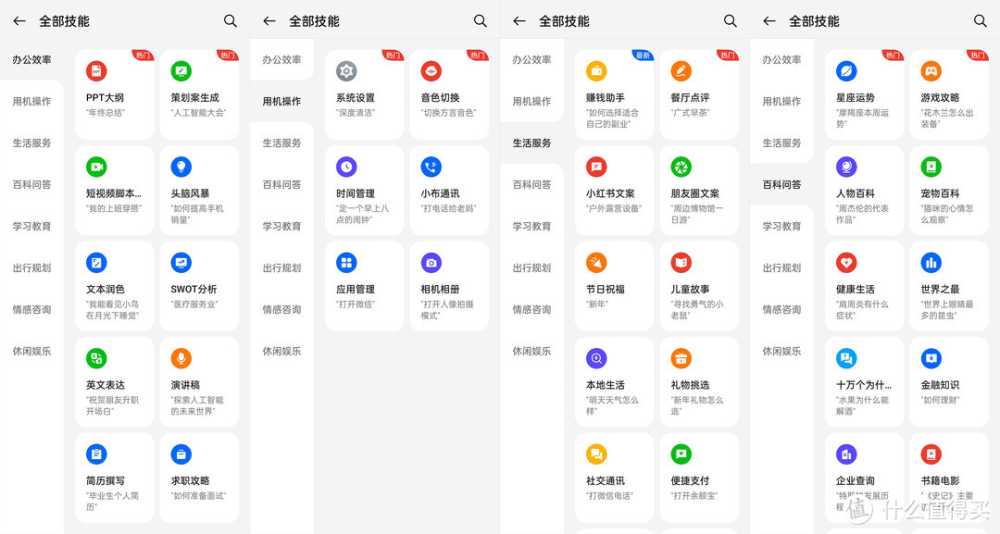Open the 相机相册 camera icon
Viewport: 1000px width, 534px height.
[431, 263]
